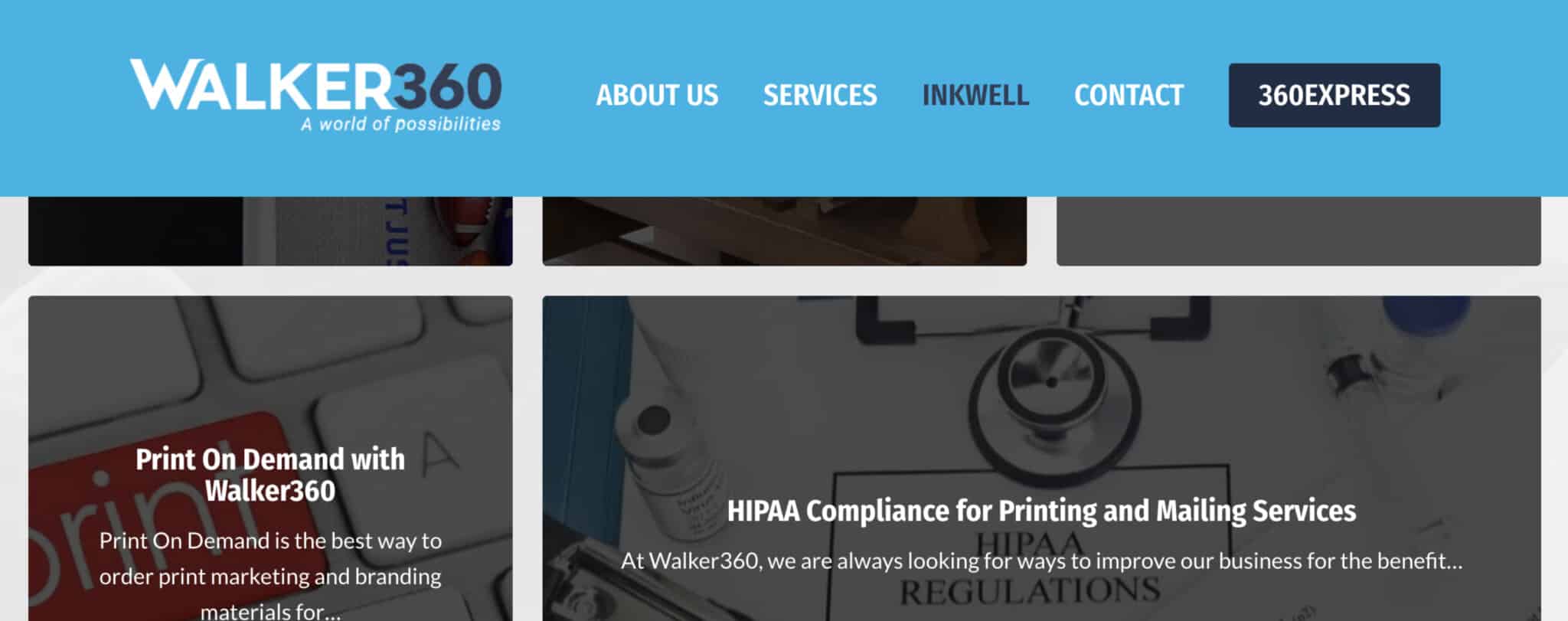Open the top-left partially visible article card
This screenshot has width=1568, height=621.
pos(270,231)
